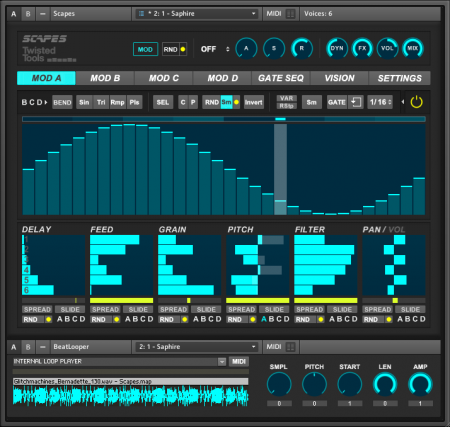Toggle the yellow dot next to header RND

[183, 49]
